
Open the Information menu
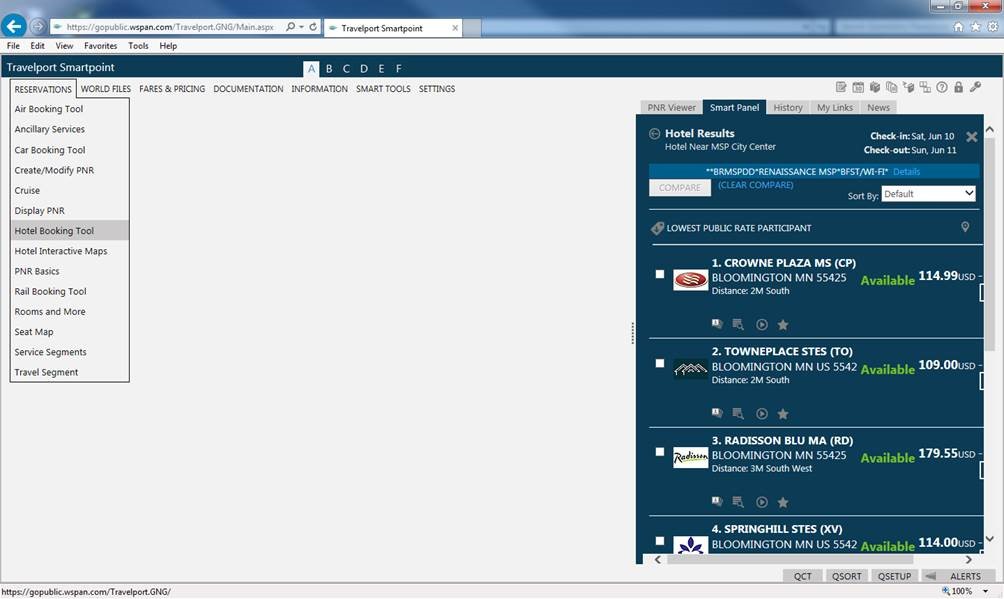(320, 89)
